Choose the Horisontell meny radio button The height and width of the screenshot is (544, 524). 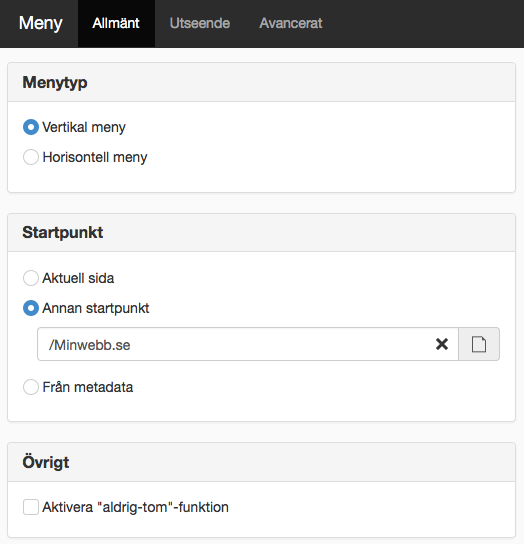[31, 157]
